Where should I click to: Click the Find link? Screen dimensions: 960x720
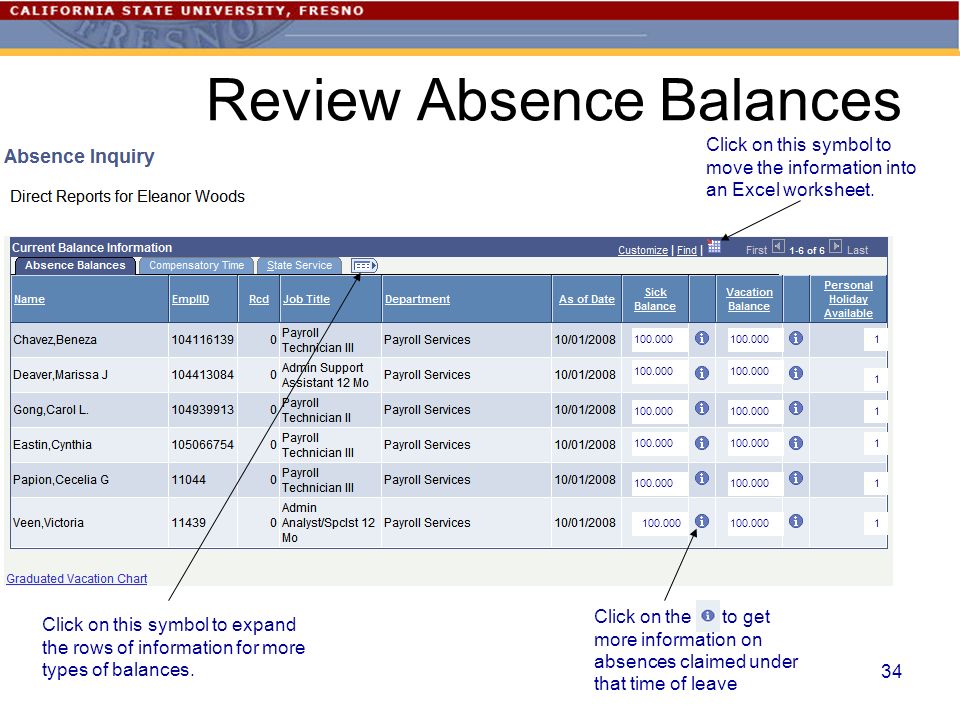click(686, 250)
